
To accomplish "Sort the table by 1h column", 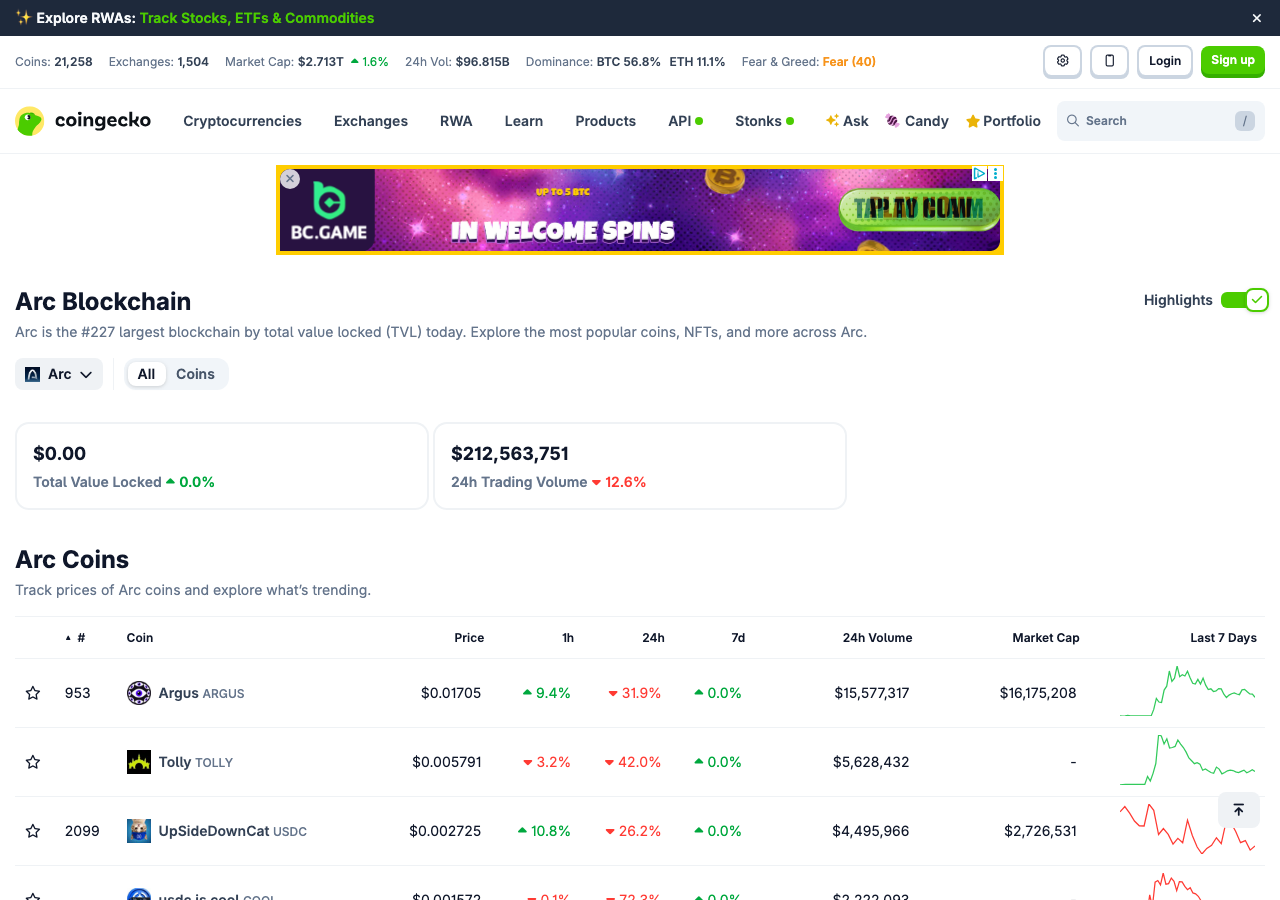I will (x=568, y=638).
